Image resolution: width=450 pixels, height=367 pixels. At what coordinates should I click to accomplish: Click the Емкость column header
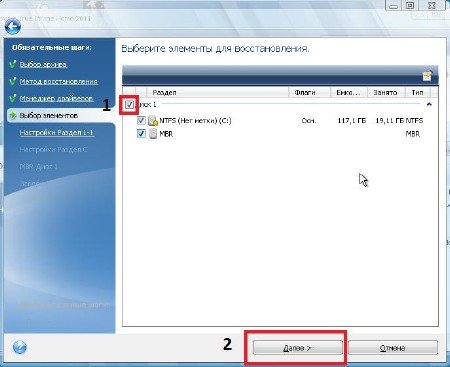click(349, 92)
